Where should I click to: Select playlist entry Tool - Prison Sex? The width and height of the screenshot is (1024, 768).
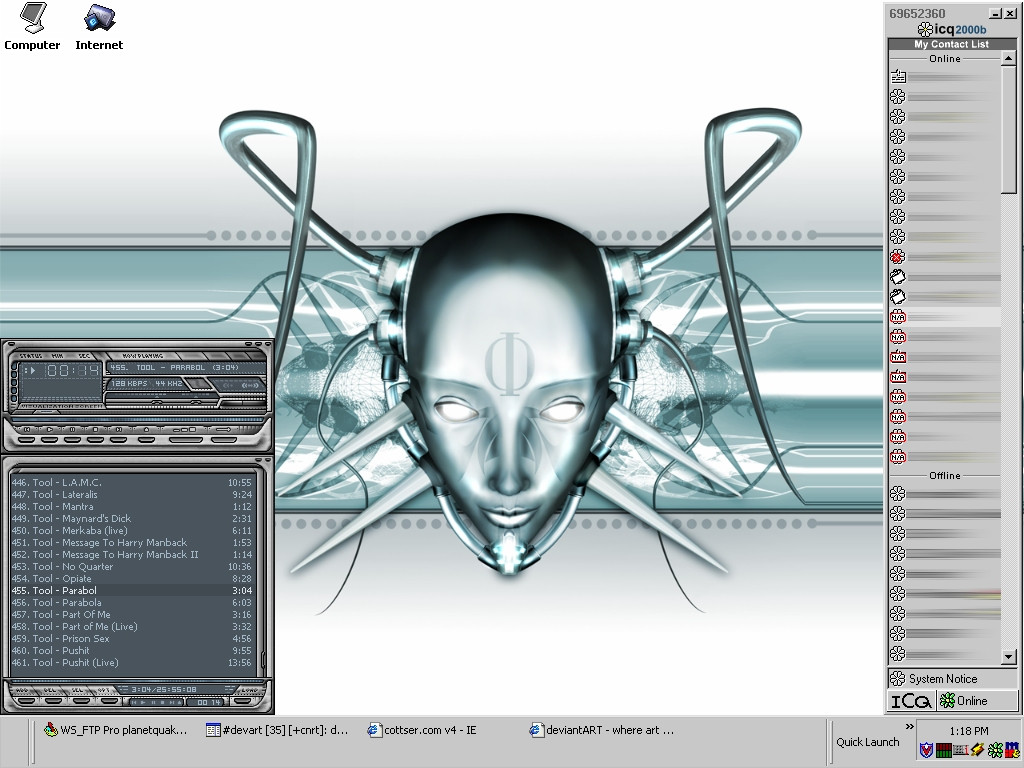pyautogui.click(x=131, y=638)
